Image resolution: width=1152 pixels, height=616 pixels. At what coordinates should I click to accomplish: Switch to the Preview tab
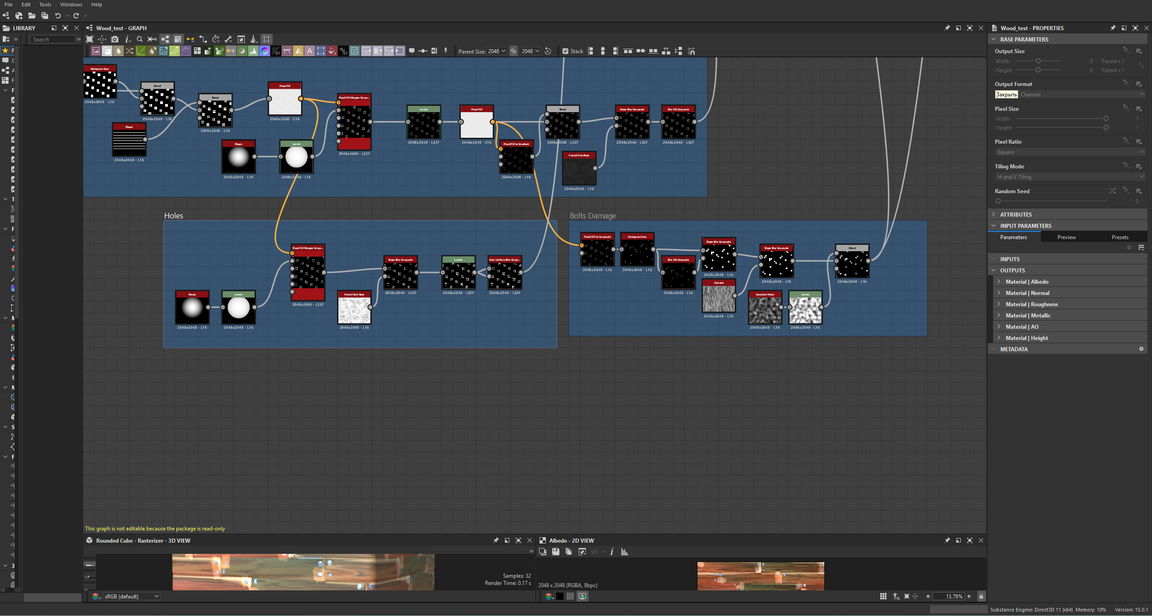click(x=1066, y=237)
